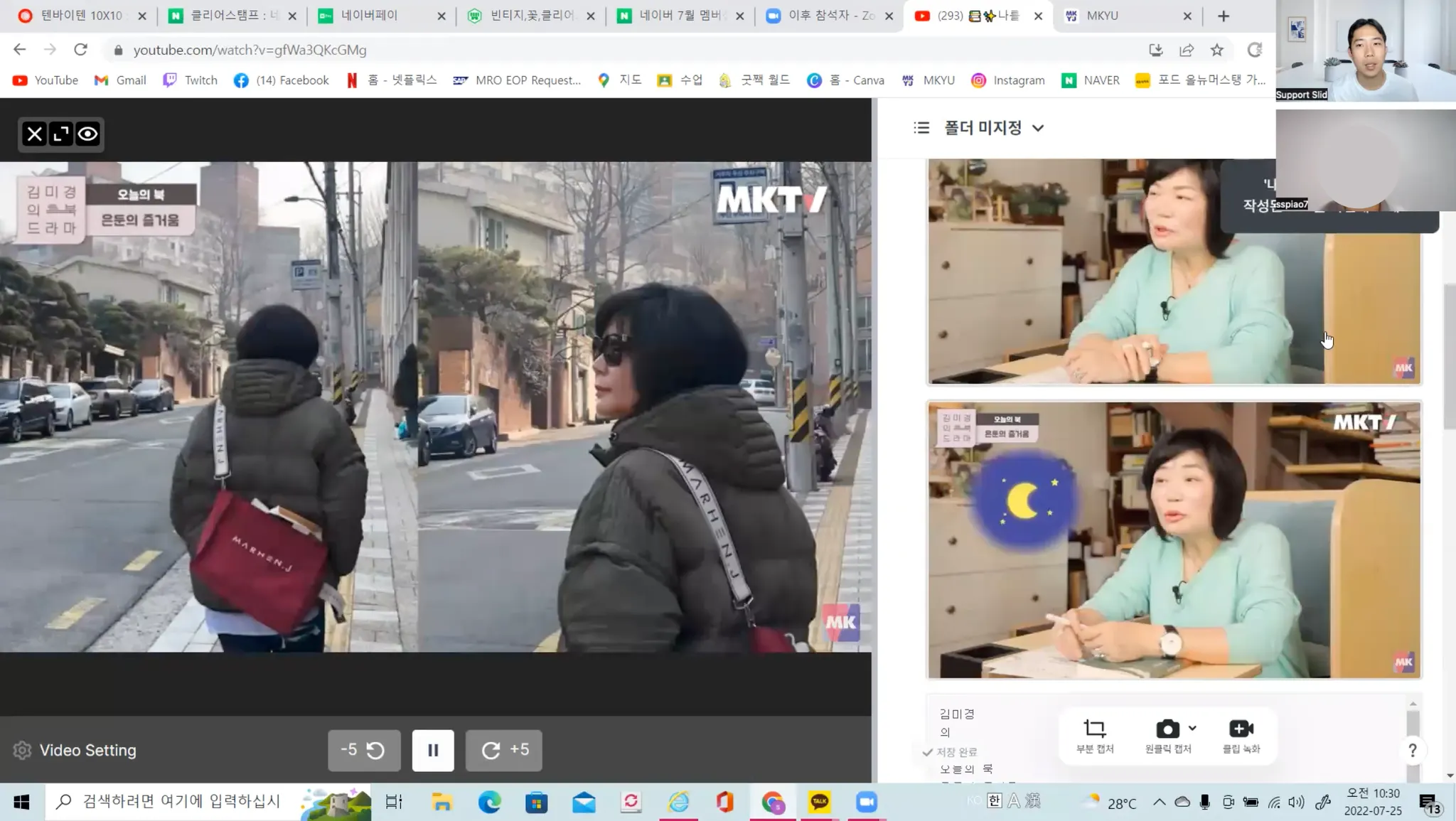Click the moon captured screenshot thumbnail
The width and height of the screenshot is (1456, 821).
(1174, 540)
